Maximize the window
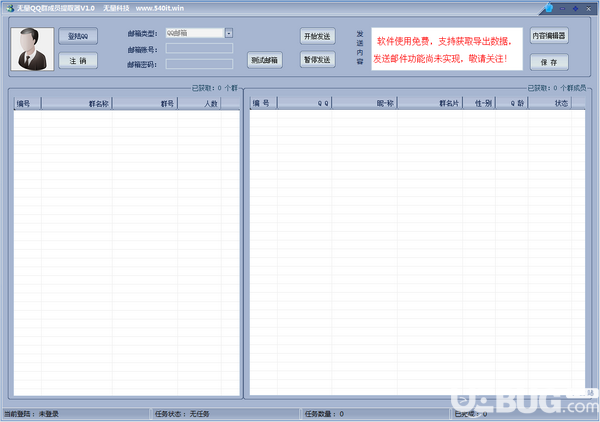 point(575,8)
